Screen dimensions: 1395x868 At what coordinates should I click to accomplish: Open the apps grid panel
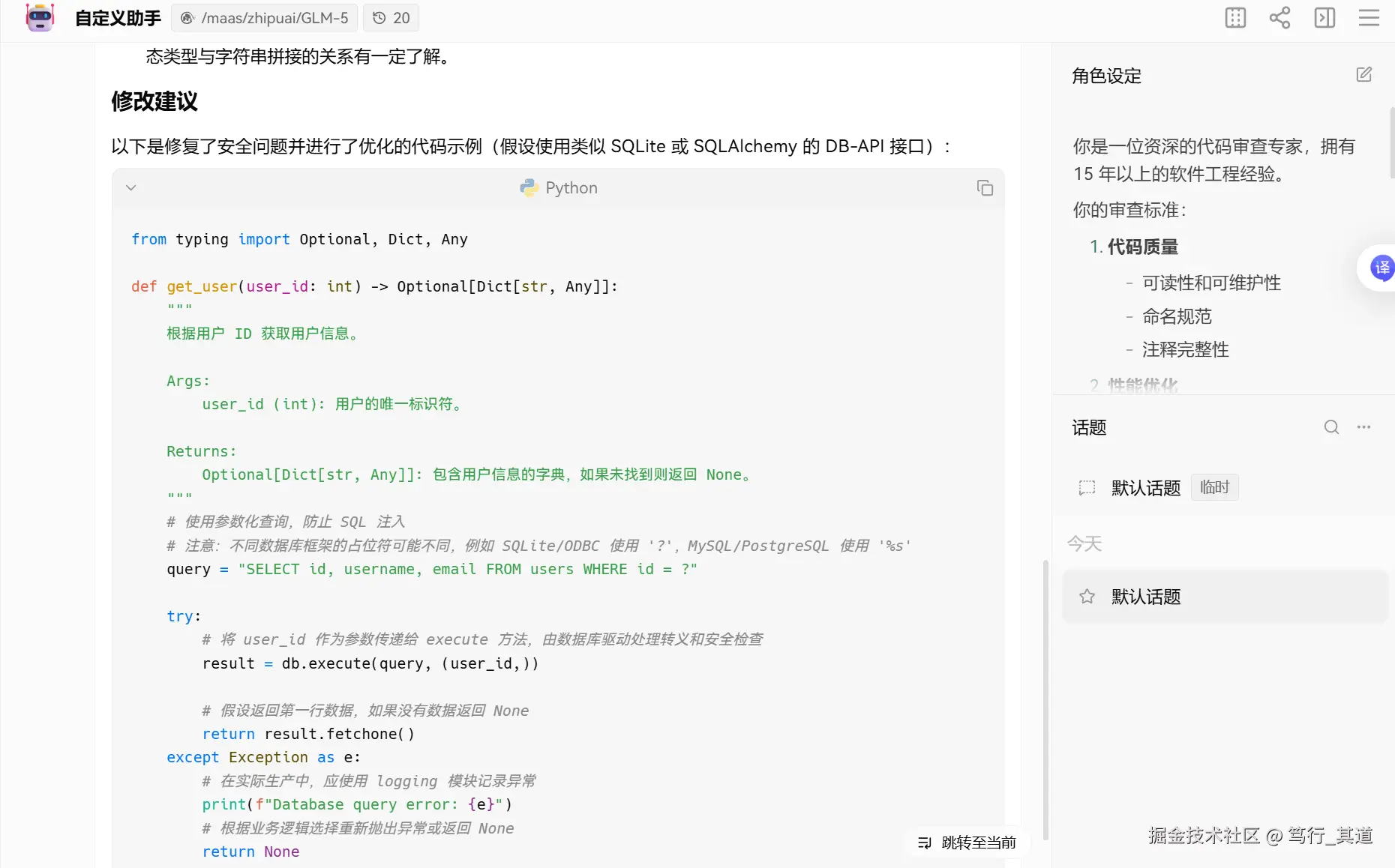[1234, 17]
